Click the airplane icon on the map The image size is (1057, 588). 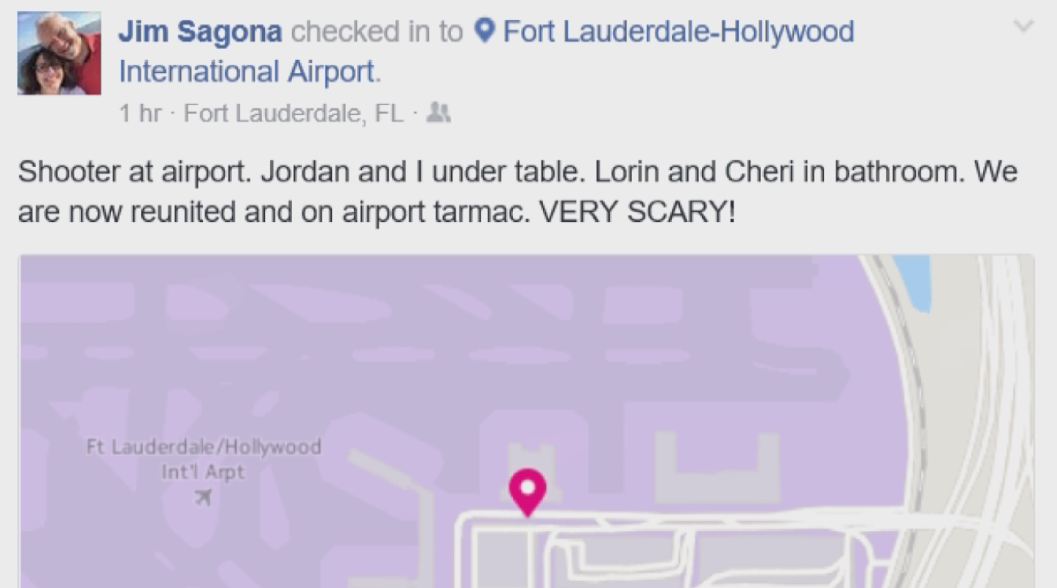click(x=204, y=497)
